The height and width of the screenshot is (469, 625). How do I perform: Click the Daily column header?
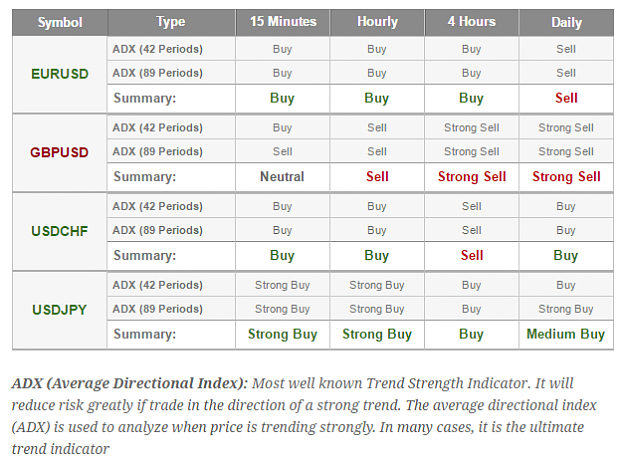pyautogui.click(x=566, y=22)
